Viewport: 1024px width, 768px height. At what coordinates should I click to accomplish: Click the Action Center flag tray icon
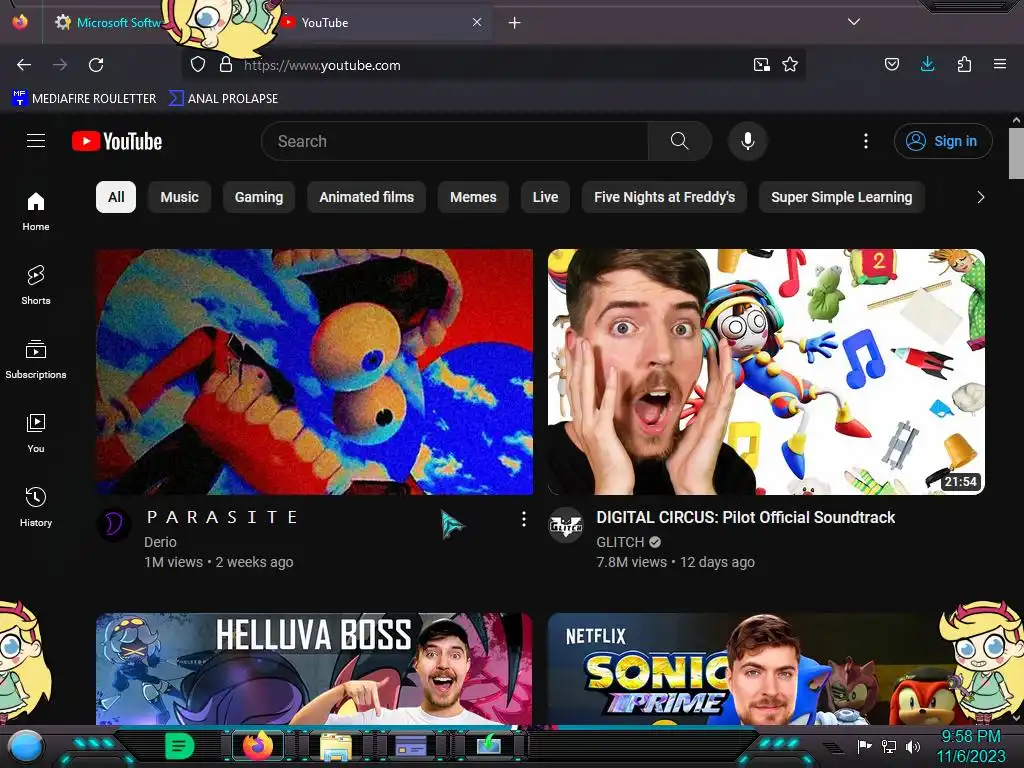click(x=865, y=746)
